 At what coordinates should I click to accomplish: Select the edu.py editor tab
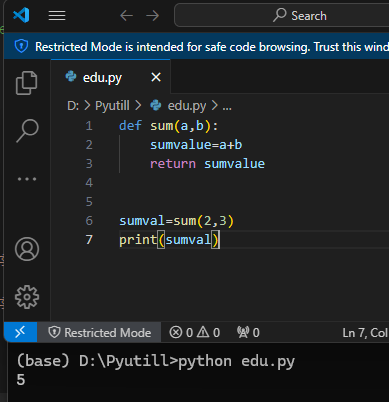pyautogui.click(x=111, y=77)
